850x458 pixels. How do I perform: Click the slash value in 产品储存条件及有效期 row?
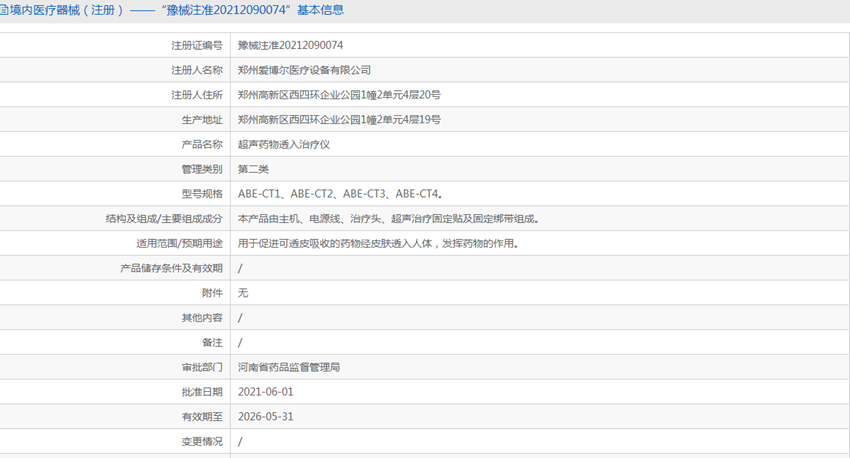tap(240, 268)
